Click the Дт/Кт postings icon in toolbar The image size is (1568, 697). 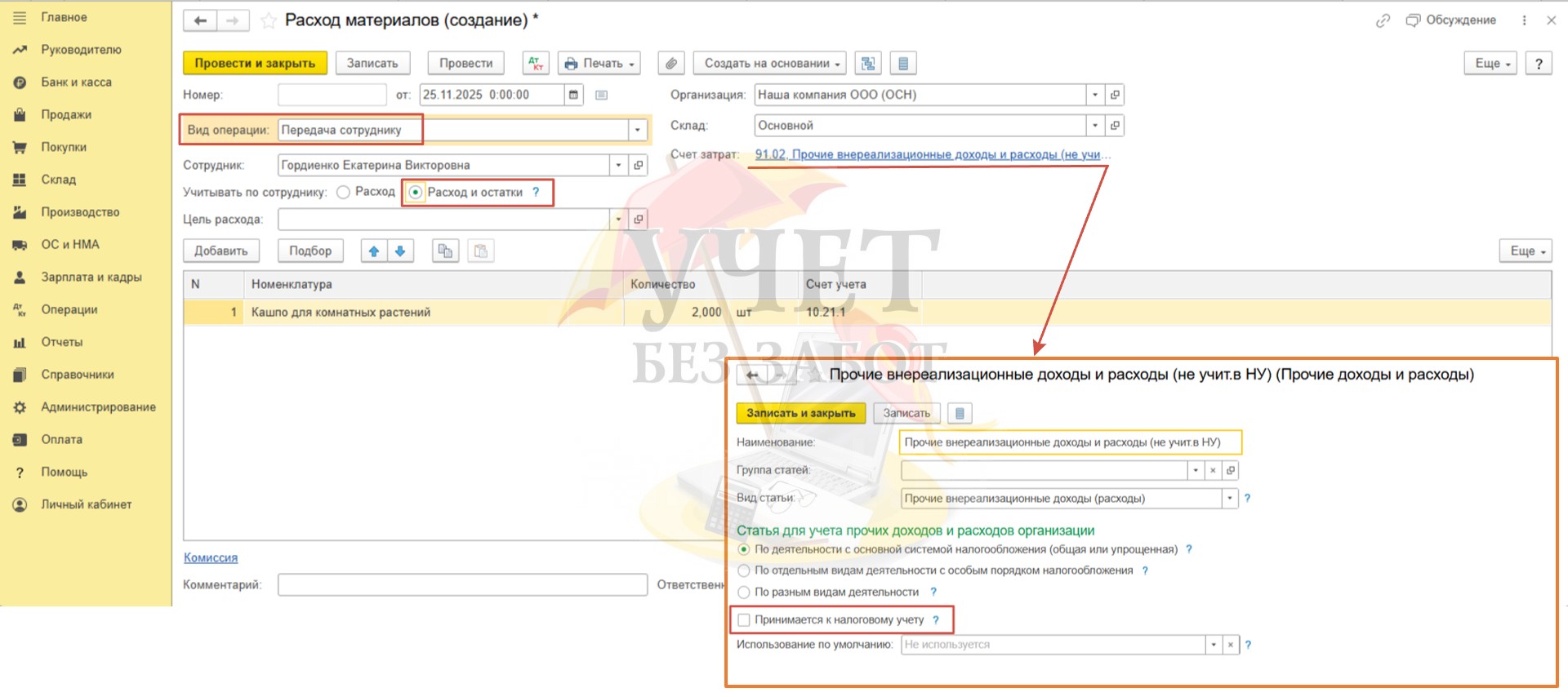[x=535, y=64]
